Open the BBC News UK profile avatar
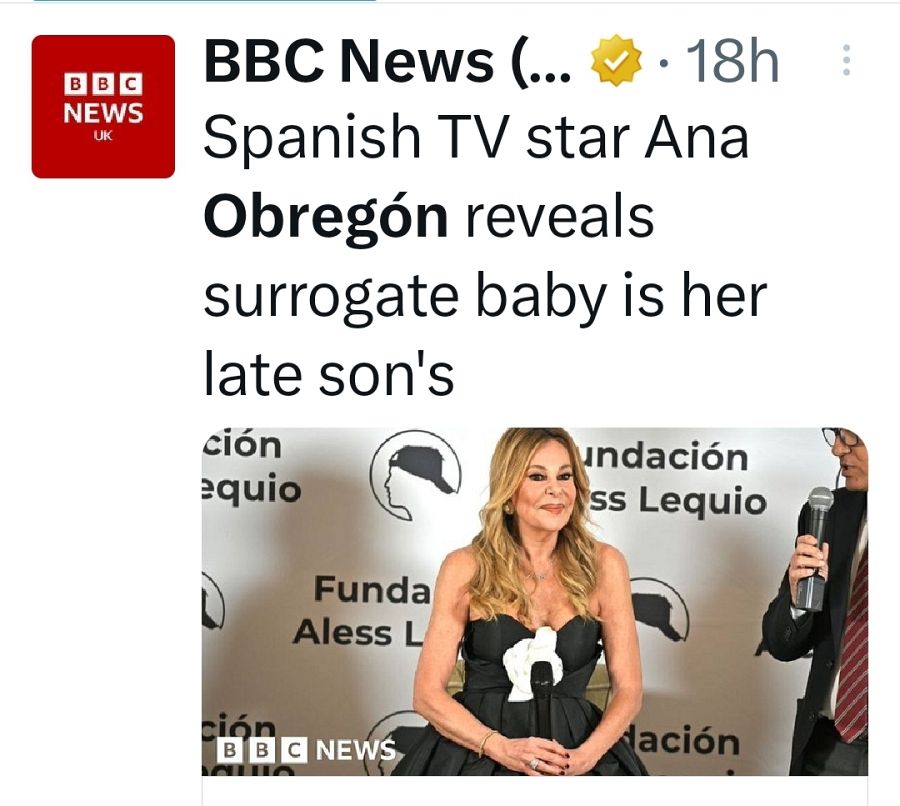900x806 pixels. (103, 106)
